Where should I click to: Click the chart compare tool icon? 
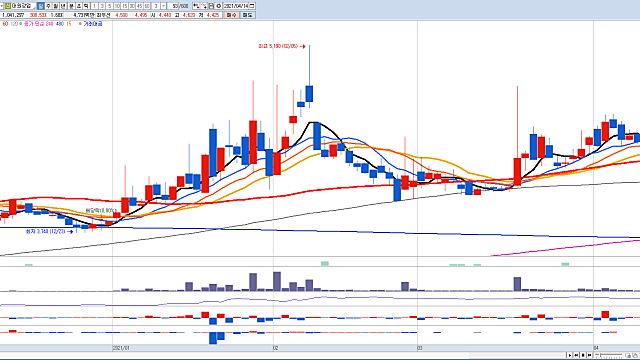coord(196,6)
